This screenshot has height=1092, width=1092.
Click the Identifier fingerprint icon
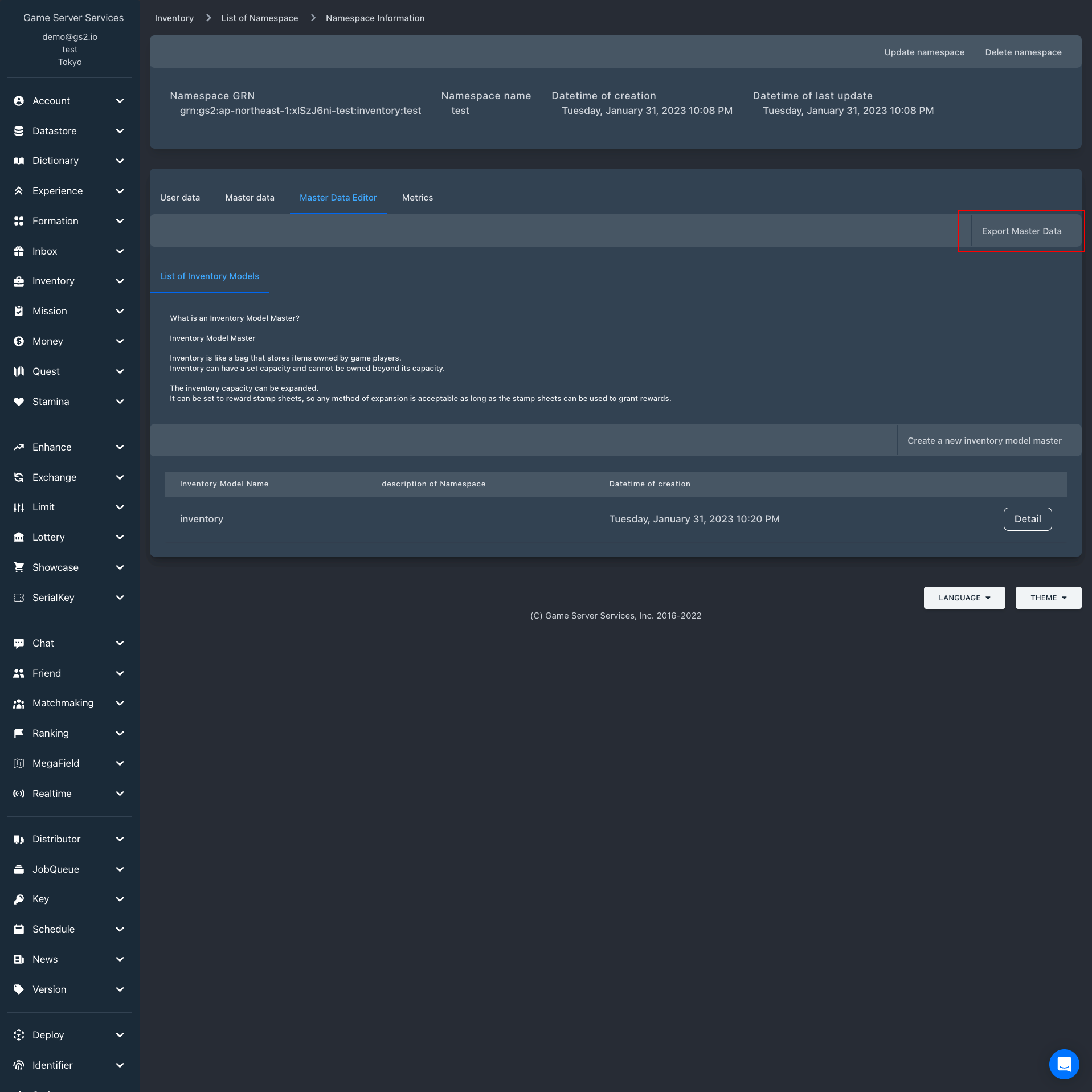pos(19,1065)
